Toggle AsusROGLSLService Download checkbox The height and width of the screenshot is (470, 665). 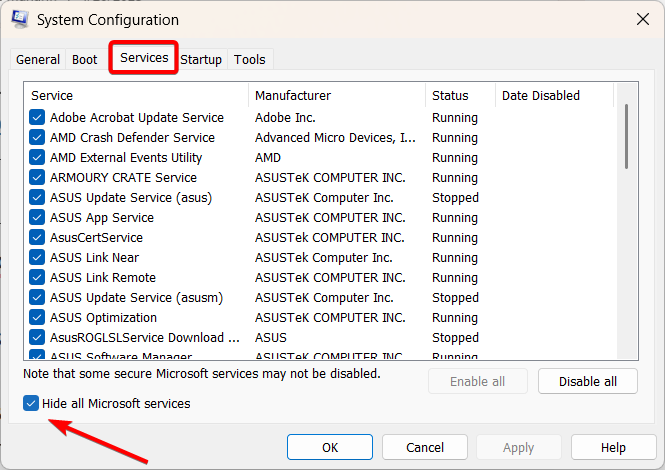(37, 337)
